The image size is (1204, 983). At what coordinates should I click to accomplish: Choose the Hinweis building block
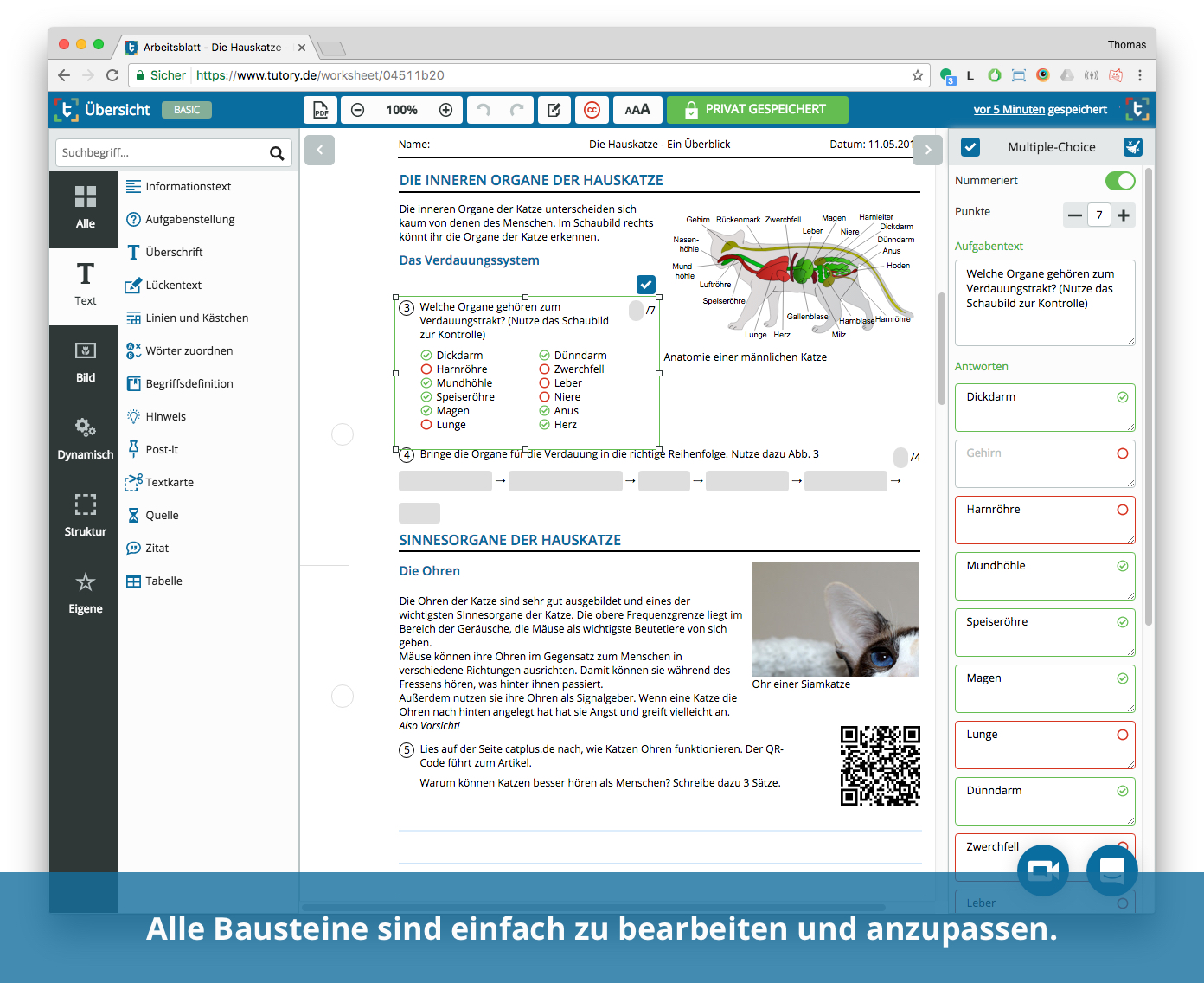[x=156, y=416]
